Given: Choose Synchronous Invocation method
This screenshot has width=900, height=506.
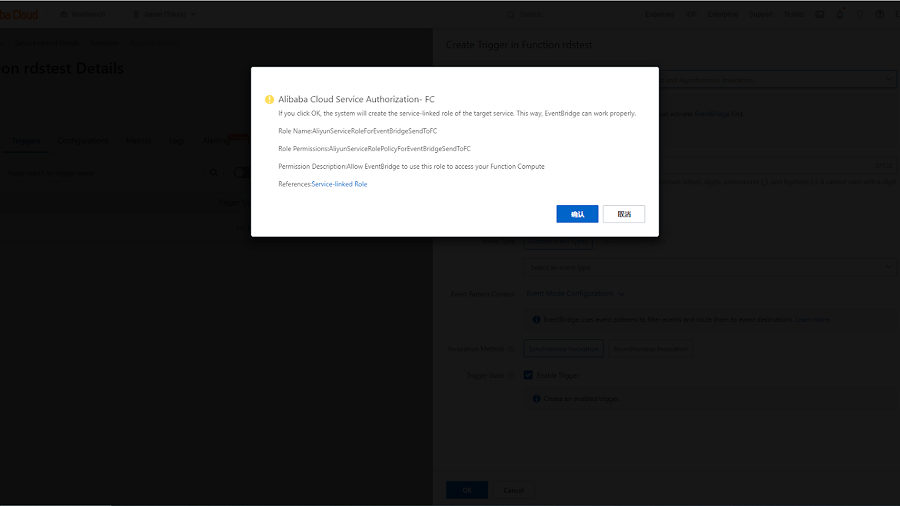Looking at the screenshot, I should click(x=563, y=349).
